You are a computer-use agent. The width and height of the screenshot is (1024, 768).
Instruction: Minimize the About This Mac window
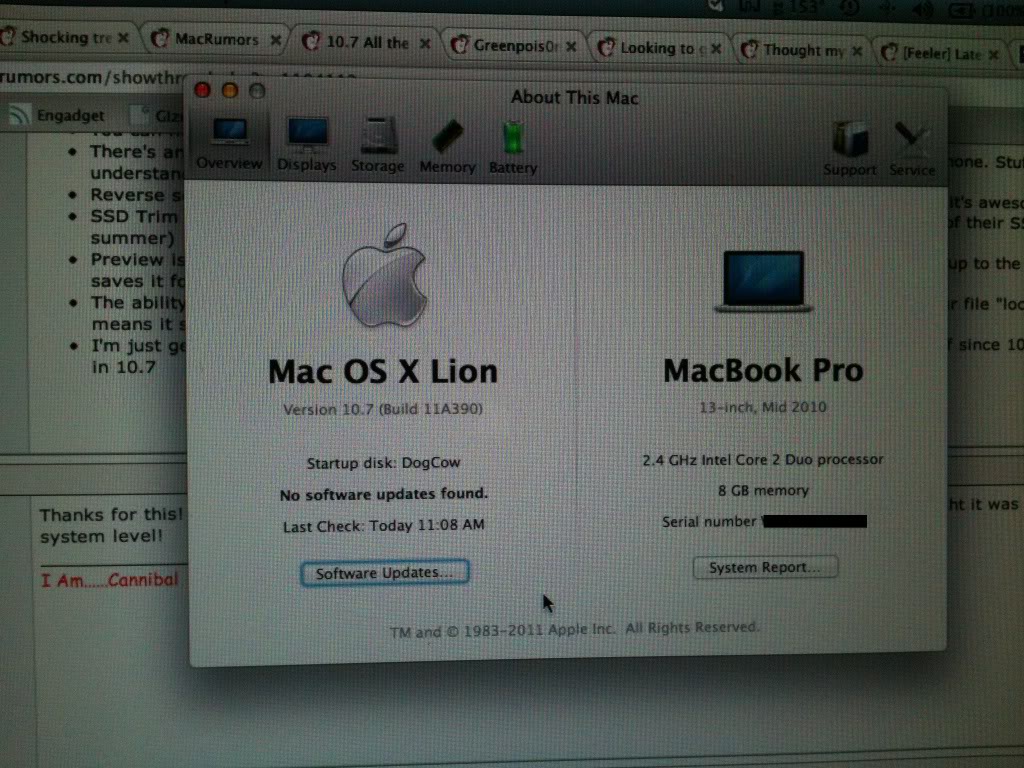point(230,91)
